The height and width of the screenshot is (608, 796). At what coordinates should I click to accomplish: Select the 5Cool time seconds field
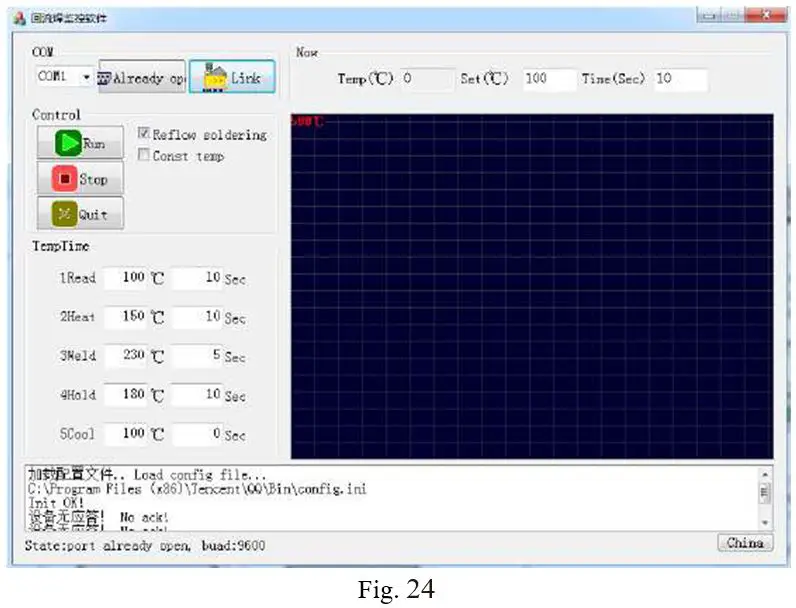click(x=196, y=435)
